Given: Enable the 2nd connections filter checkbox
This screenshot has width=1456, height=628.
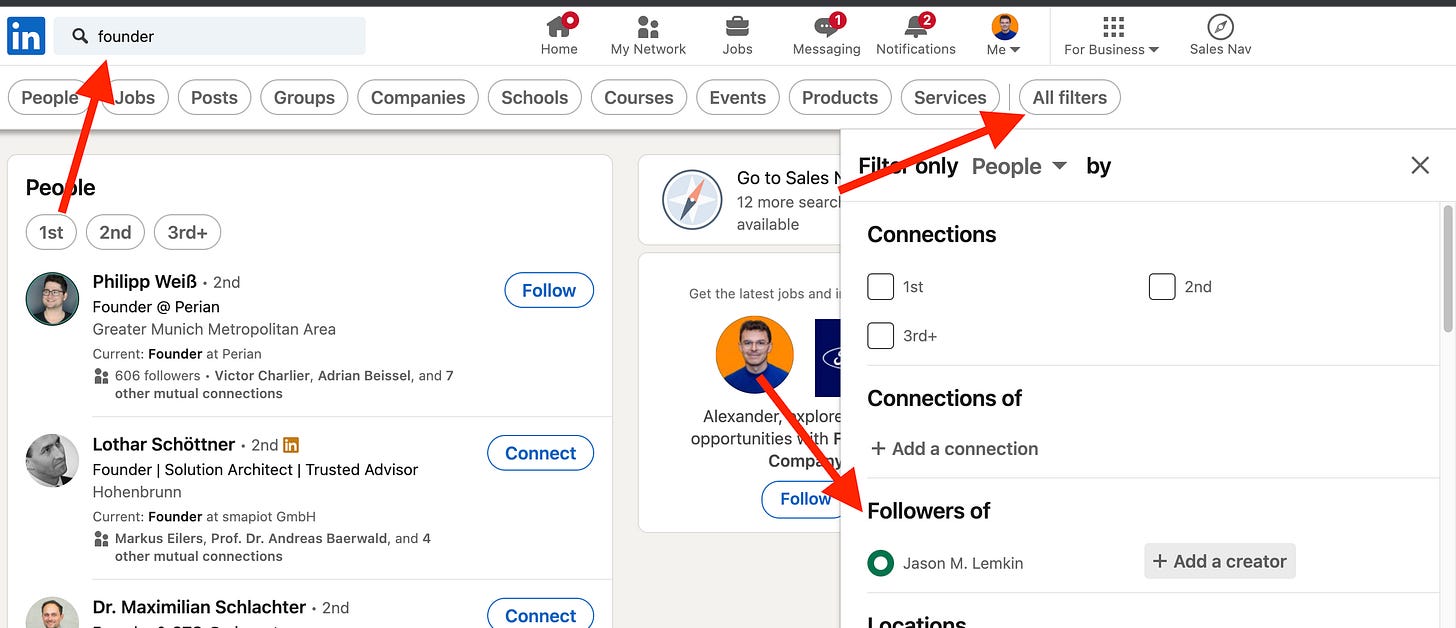Looking at the screenshot, I should coord(1162,287).
